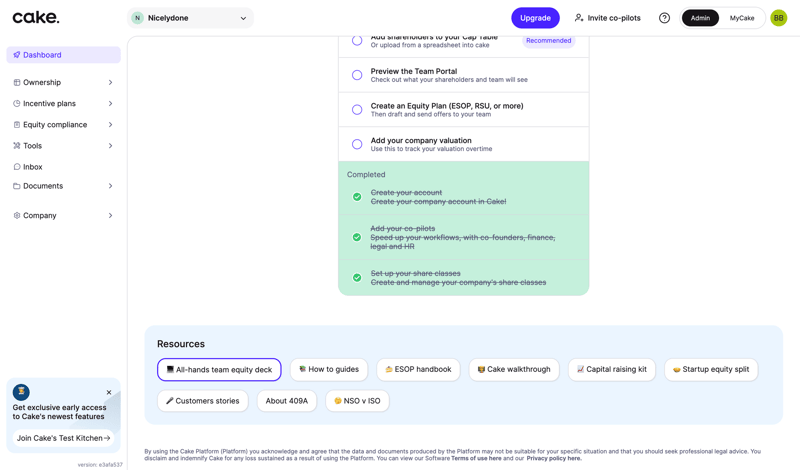Image resolution: width=800 pixels, height=470 pixels.
Task: Switch to the MyCake view toggle
Action: [742, 18]
